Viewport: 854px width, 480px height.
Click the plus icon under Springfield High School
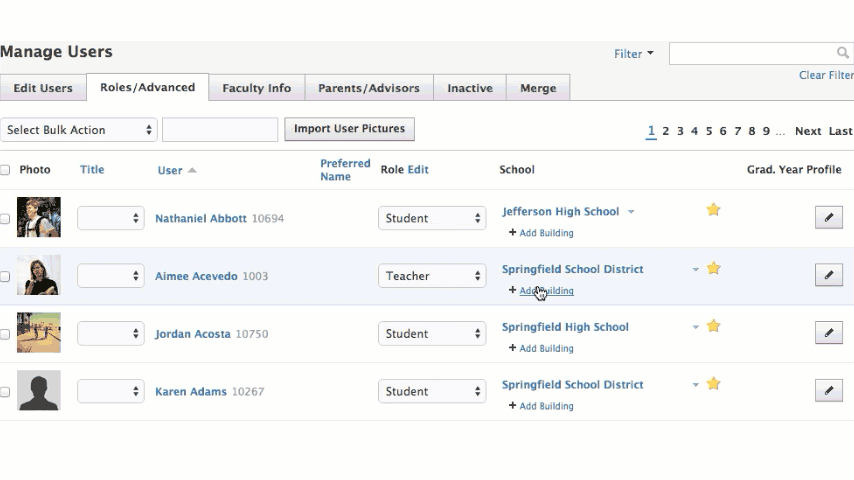(513, 348)
